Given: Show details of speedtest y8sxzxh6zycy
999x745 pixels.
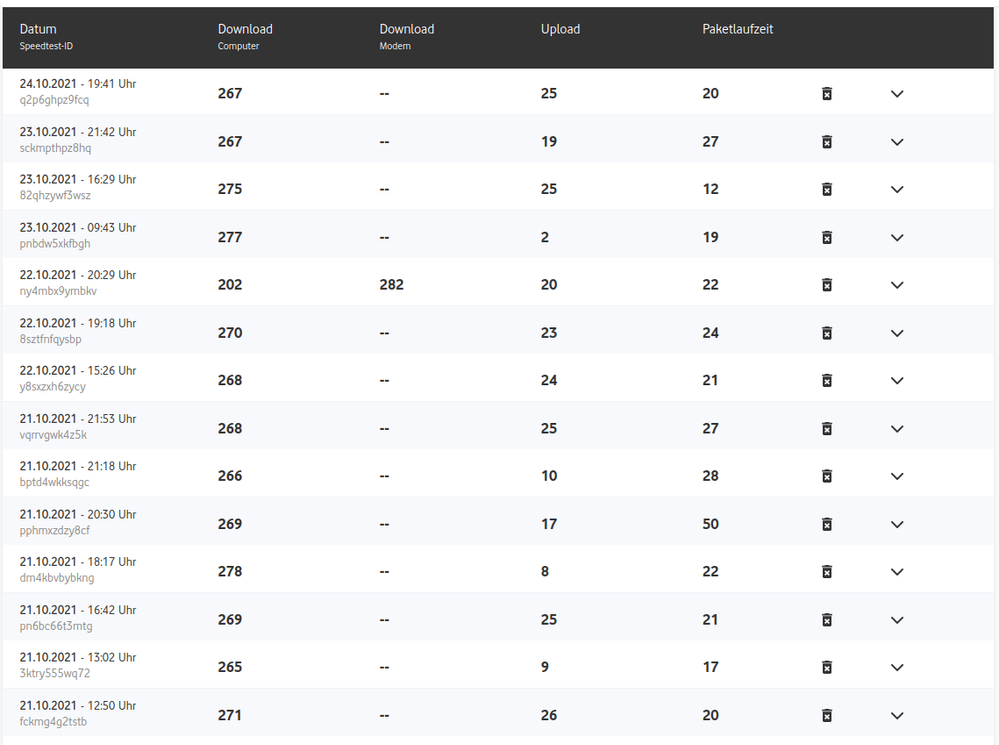Looking at the screenshot, I should click(x=897, y=381).
